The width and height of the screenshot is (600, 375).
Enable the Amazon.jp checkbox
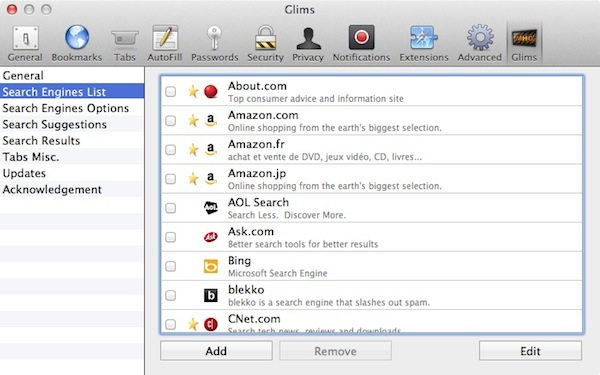(171, 179)
